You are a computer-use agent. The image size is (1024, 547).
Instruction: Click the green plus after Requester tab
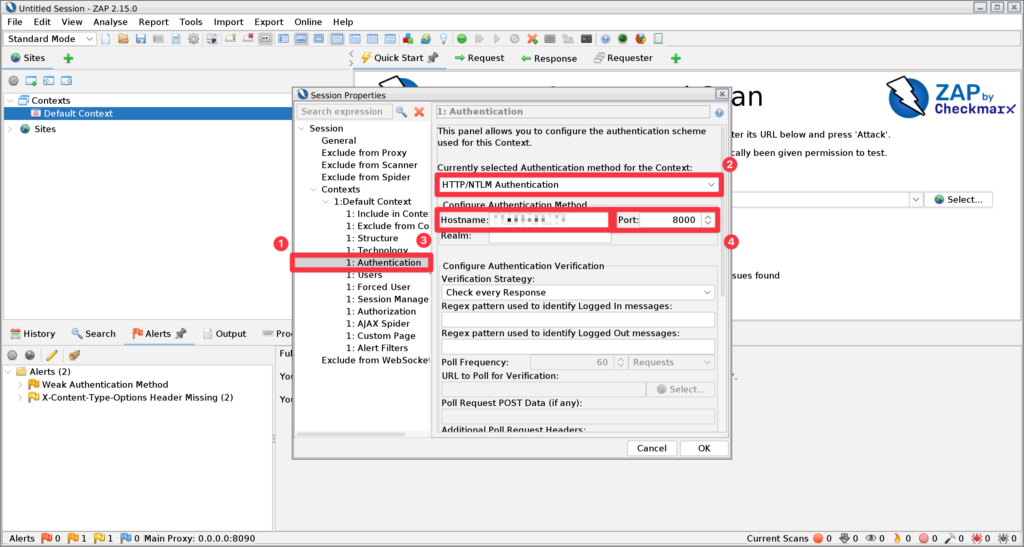pos(676,58)
